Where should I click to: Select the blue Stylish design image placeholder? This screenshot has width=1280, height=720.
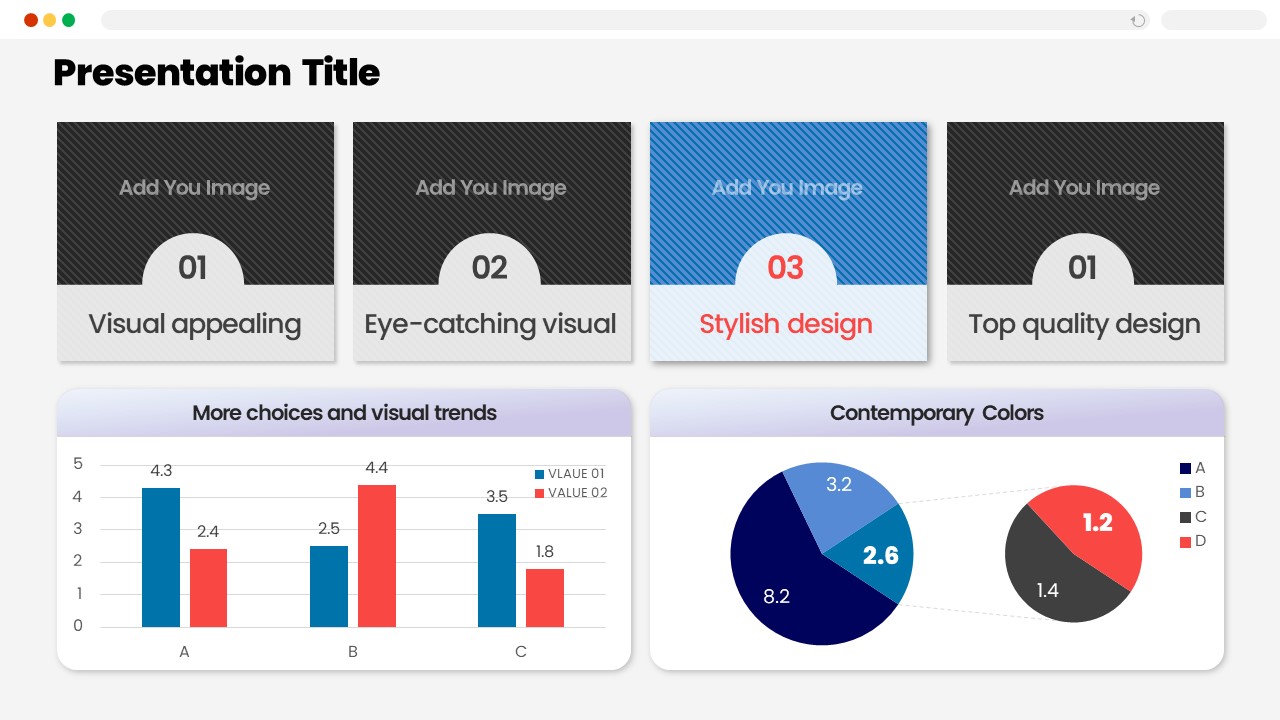click(x=788, y=188)
